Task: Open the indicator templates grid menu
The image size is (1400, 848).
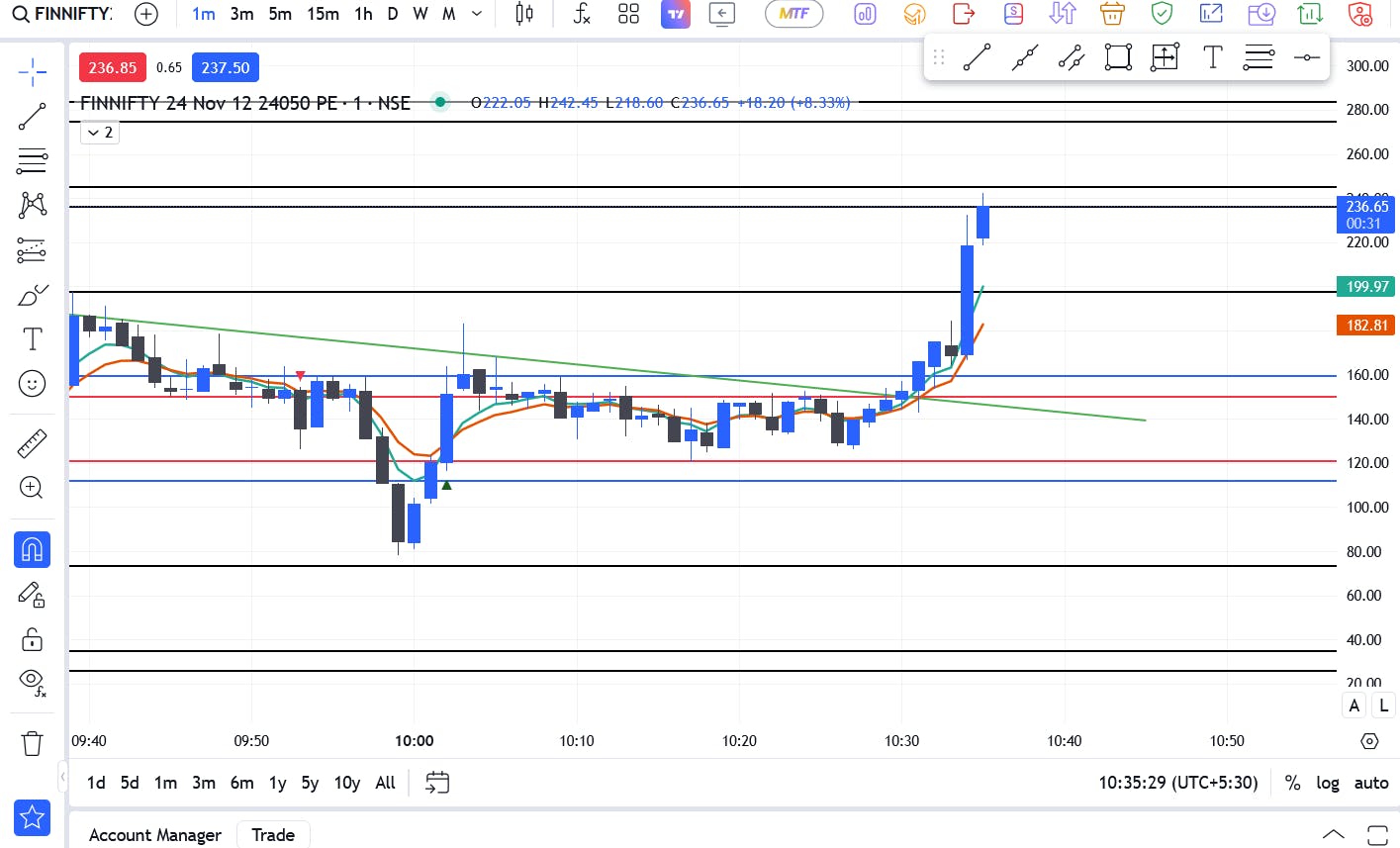Action: click(x=628, y=14)
